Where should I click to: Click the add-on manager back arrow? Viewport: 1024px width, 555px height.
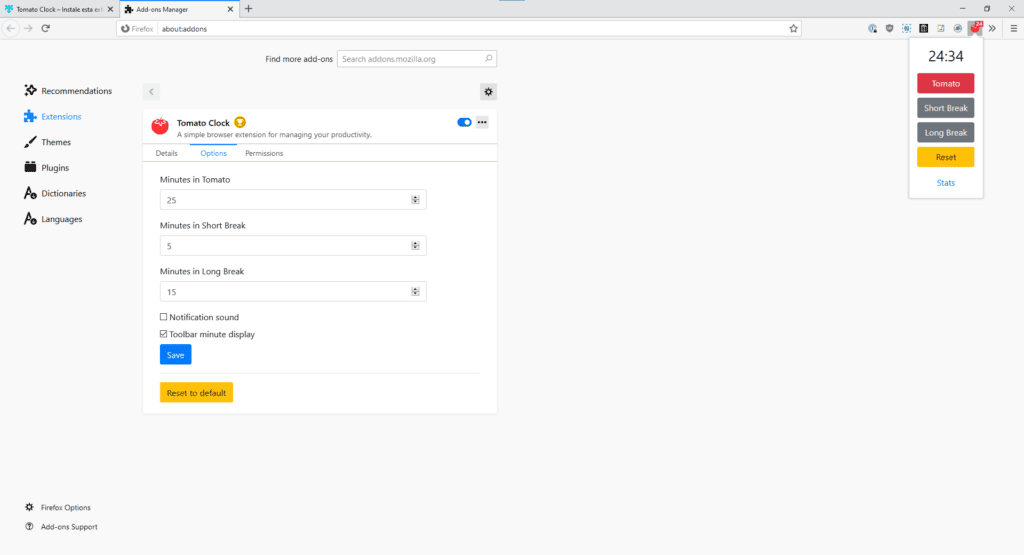pyautogui.click(x=152, y=91)
